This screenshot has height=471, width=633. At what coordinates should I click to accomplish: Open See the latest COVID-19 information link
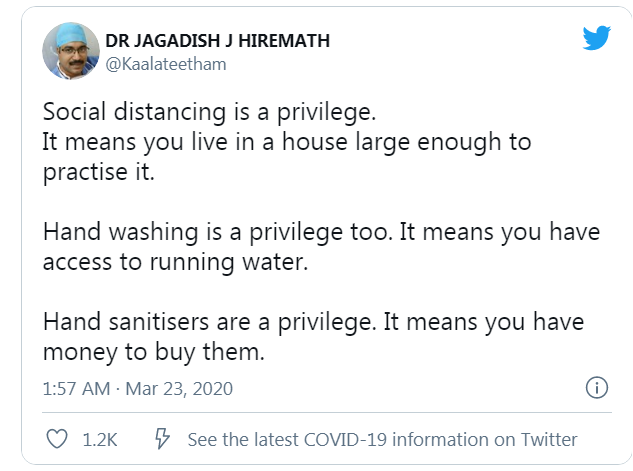click(x=382, y=440)
